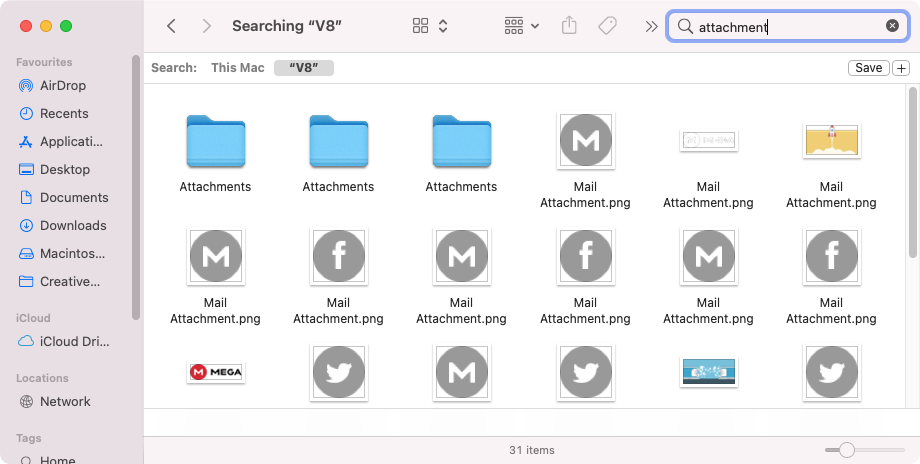Set search scope to "V8"
This screenshot has width=920, height=464.
(x=304, y=67)
